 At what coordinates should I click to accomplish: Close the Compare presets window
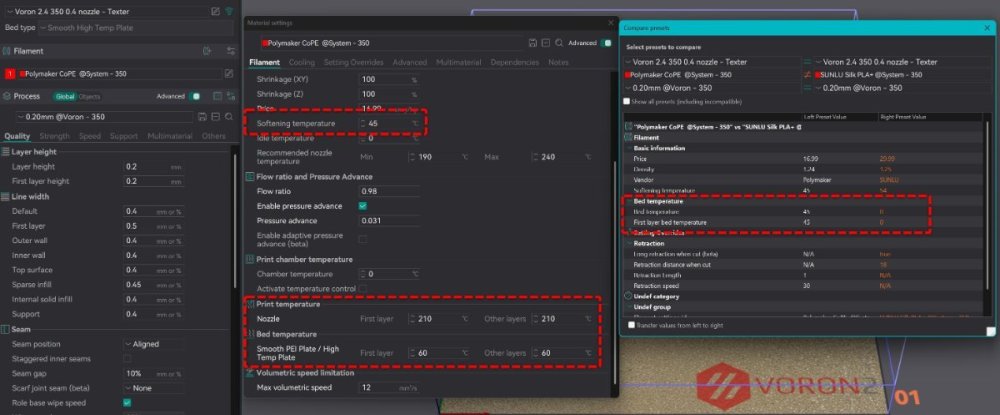click(x=987, y=28)
